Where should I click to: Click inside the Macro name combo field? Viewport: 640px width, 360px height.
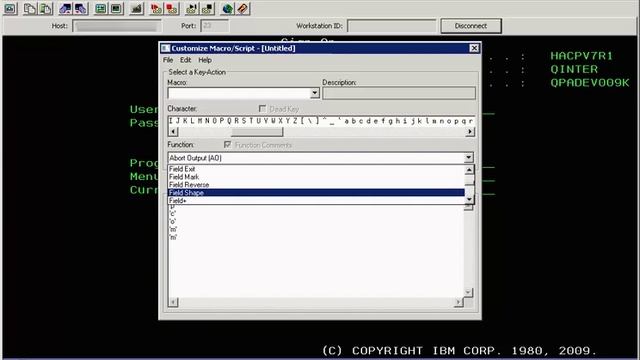239,93
